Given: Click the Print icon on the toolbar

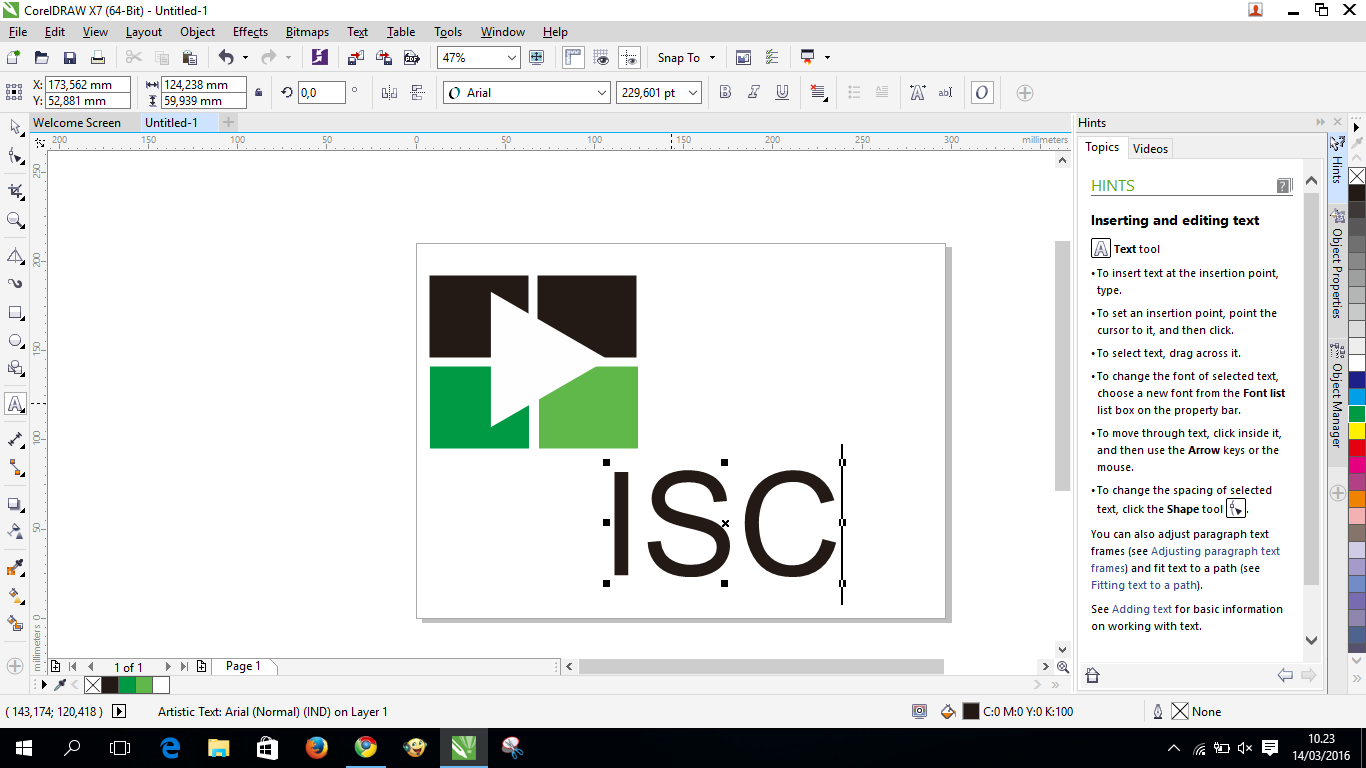Looking at the screenshot, I should [x=97, y=57].
